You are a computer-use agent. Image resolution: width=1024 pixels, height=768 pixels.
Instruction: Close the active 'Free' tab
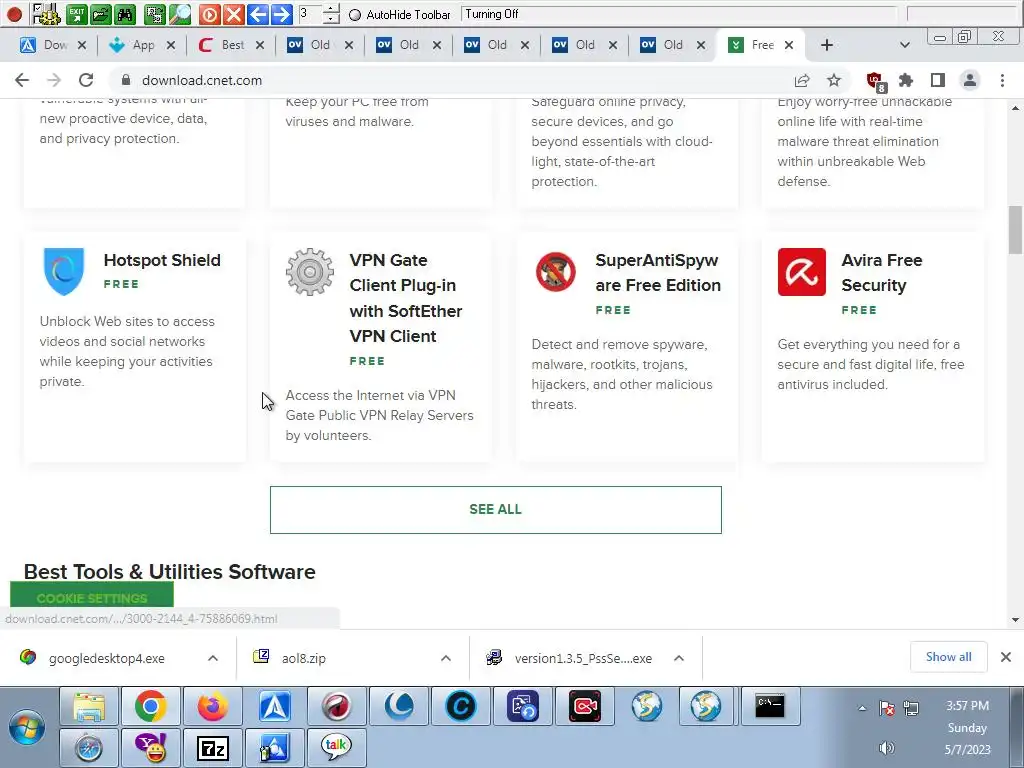tap(789, 45)
